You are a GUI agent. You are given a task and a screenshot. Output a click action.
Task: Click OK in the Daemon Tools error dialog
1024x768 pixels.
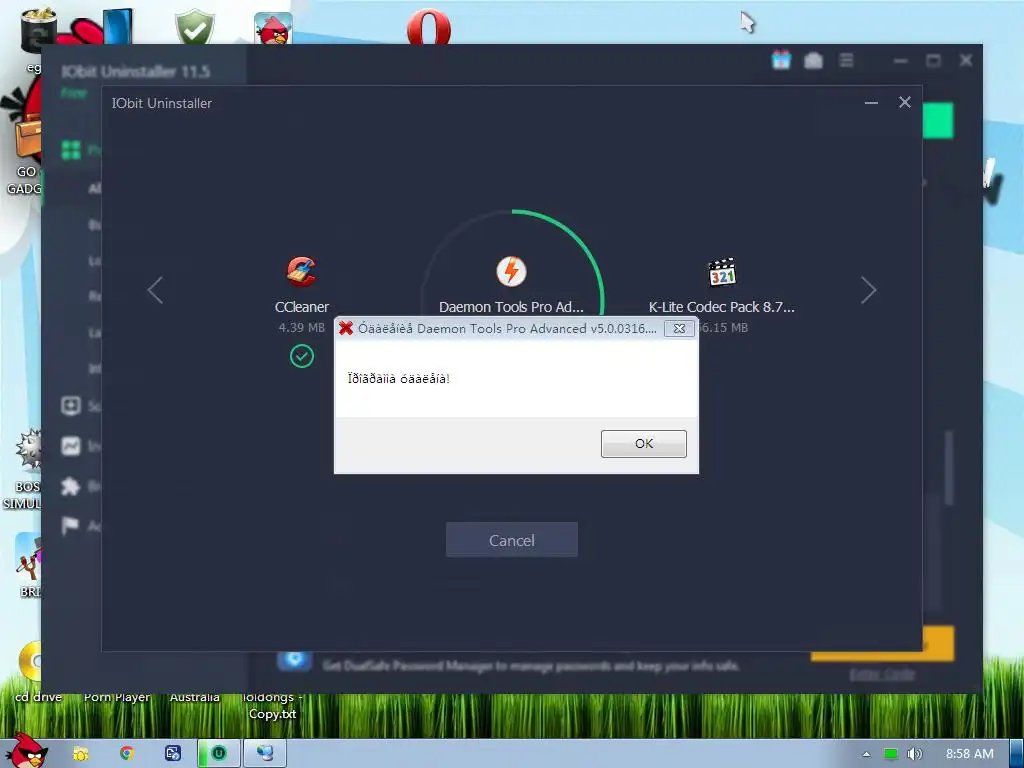643,443
